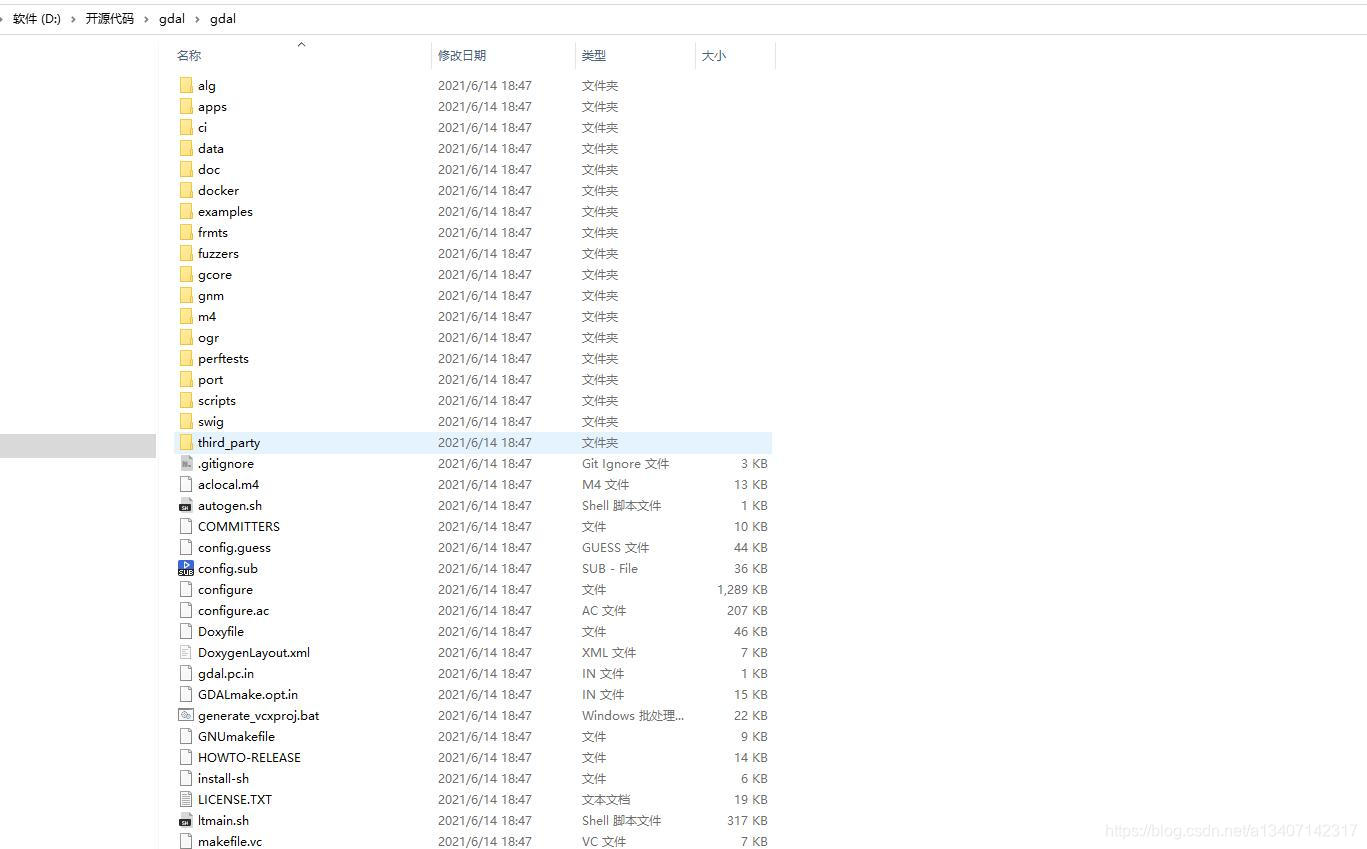Click the port folder icon
The image size is (1367, 849).
[185, 380]
